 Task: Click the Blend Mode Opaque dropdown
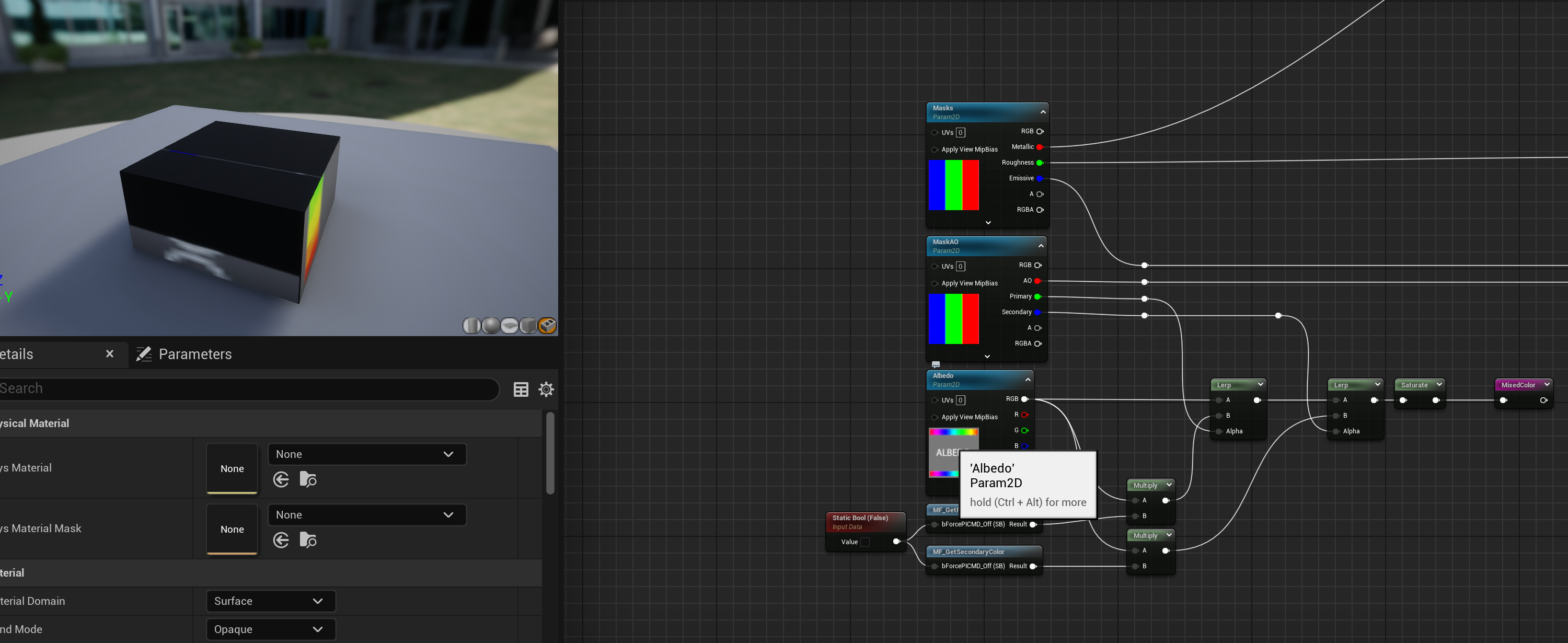[270, 629]
